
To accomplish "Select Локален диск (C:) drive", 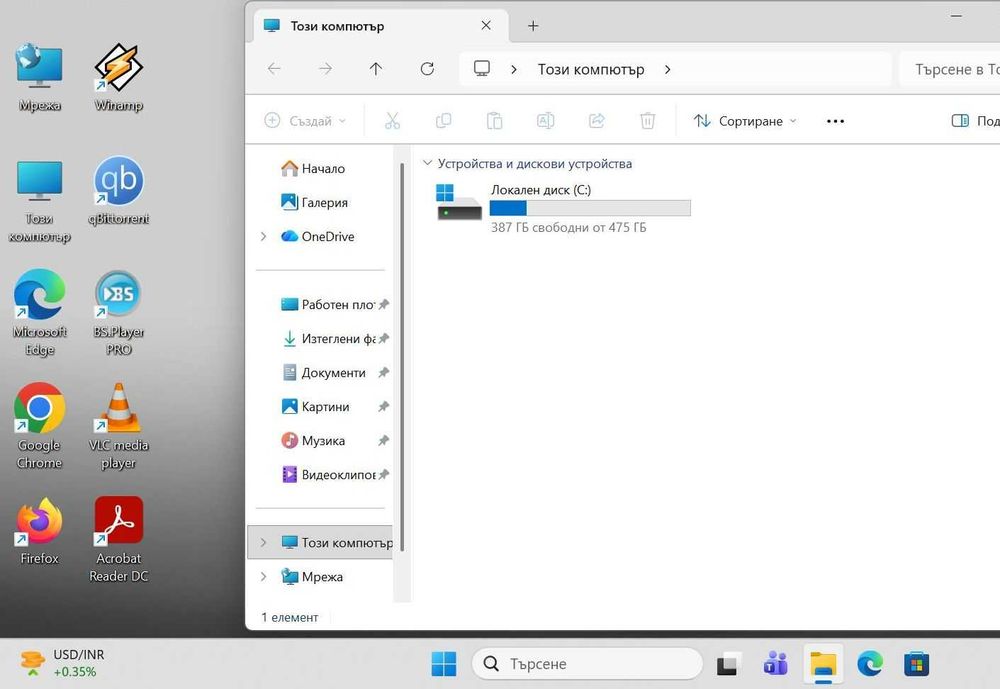I will pos(562,209).
